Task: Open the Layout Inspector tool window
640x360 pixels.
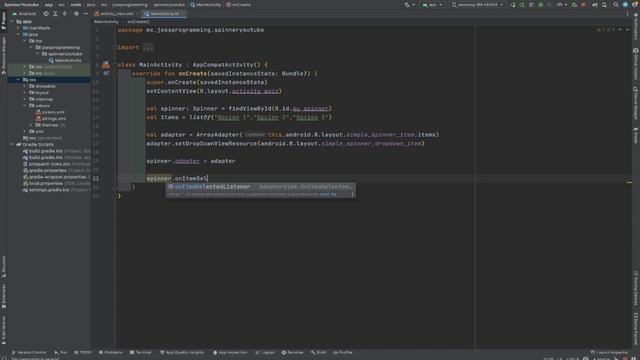Action: point(609,352)
